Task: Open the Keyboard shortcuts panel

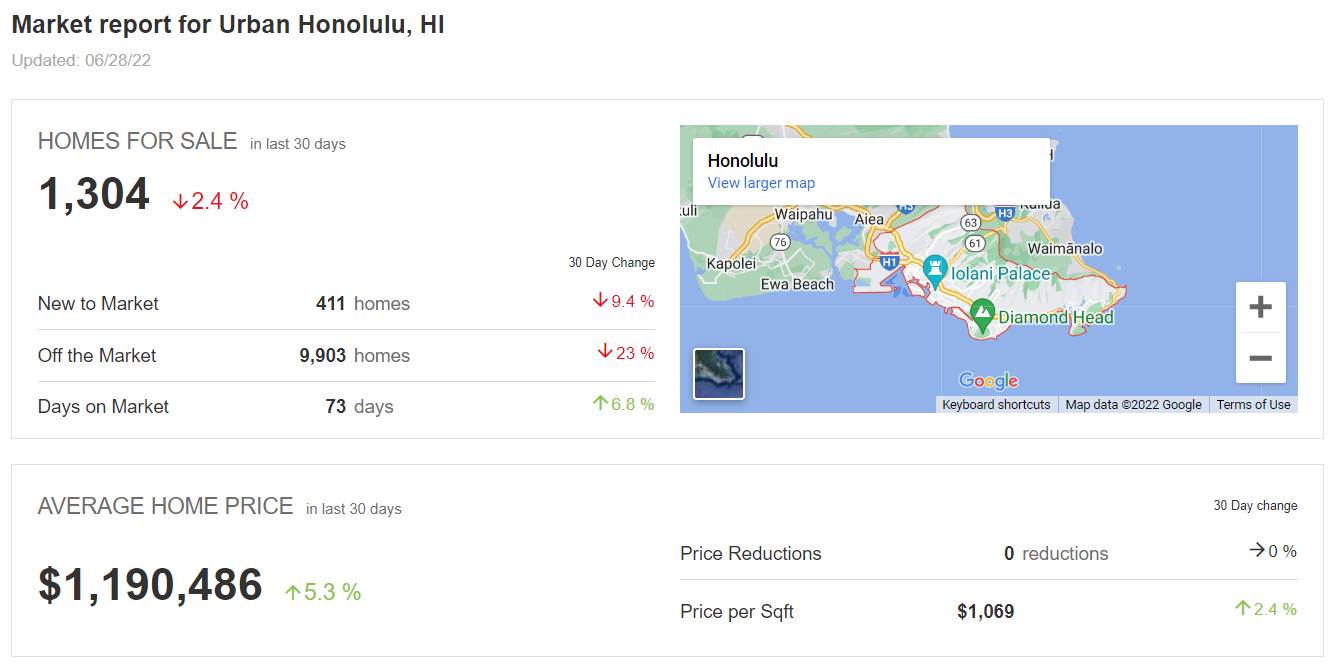Action: 995,404
